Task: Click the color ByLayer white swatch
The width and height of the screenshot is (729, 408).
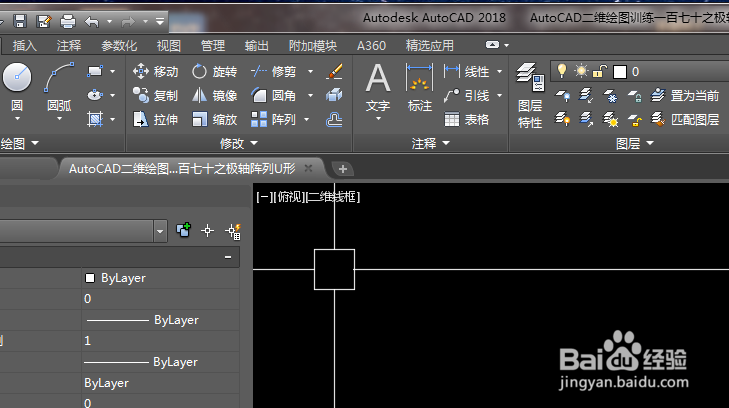Action: pyautogui.click(x=90, y=278)
